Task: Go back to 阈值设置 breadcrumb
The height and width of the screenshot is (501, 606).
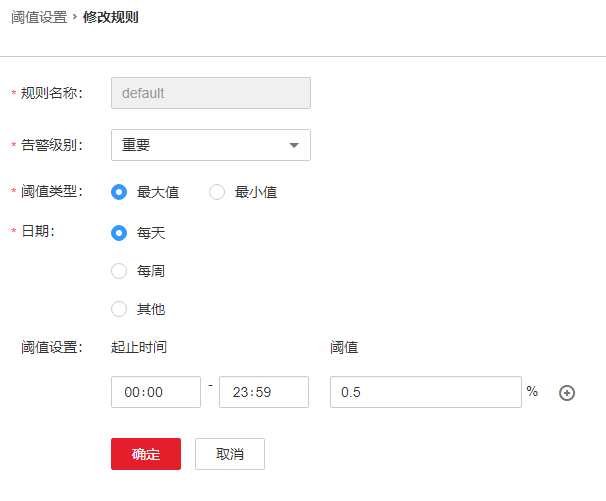Action: (x=39, y=17)
